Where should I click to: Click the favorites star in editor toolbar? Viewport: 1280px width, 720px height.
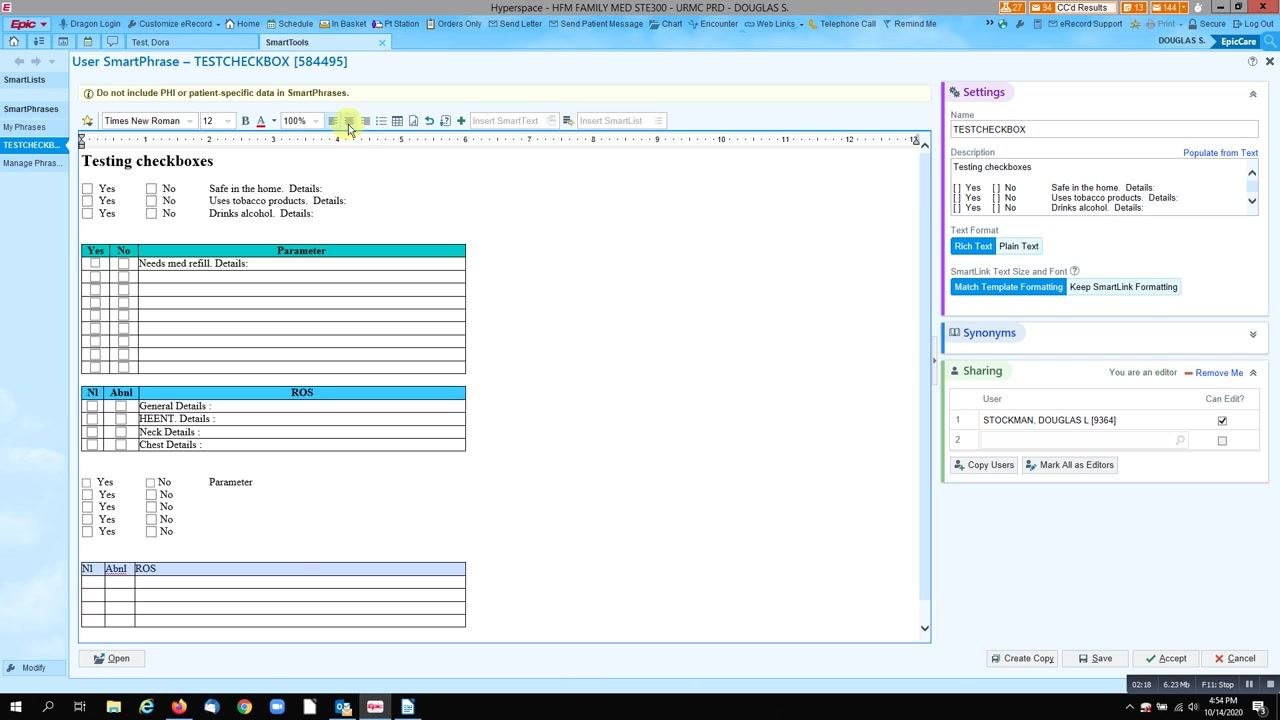click(x=88, y=121)
